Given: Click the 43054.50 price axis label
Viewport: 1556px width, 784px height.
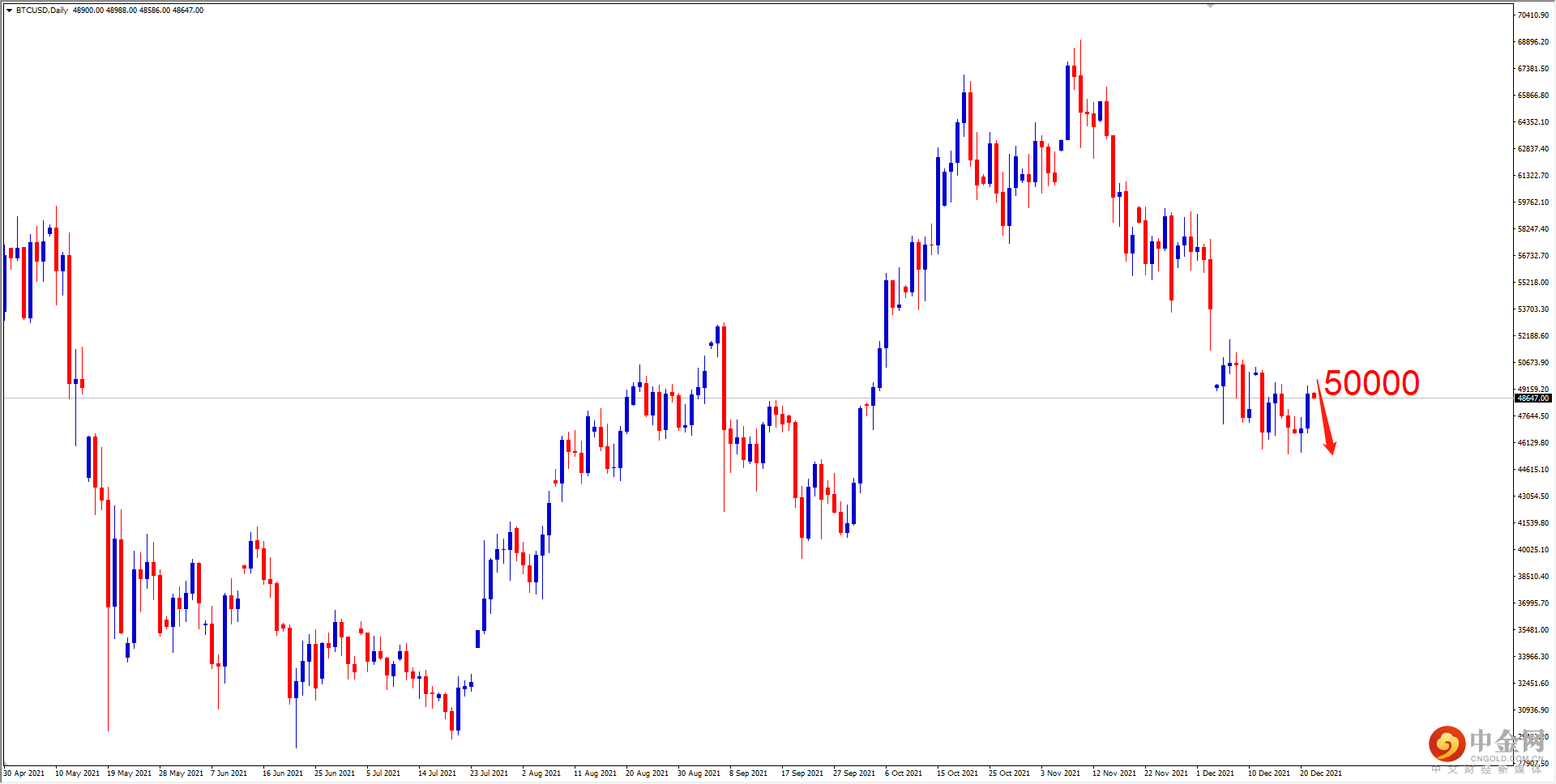Looking at the screenshot, I should point(1533,496).
